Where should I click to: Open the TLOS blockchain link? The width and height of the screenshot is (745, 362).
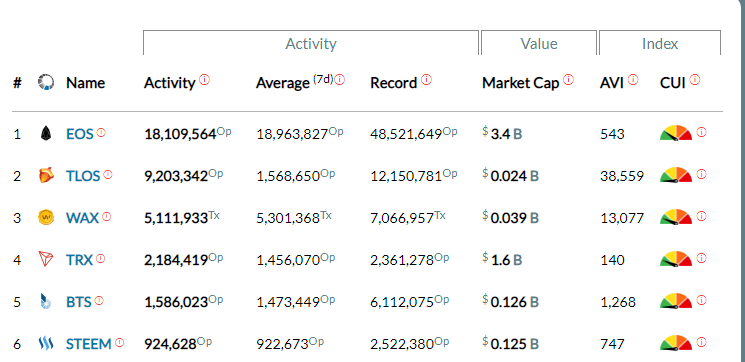[x=83, y=176]
